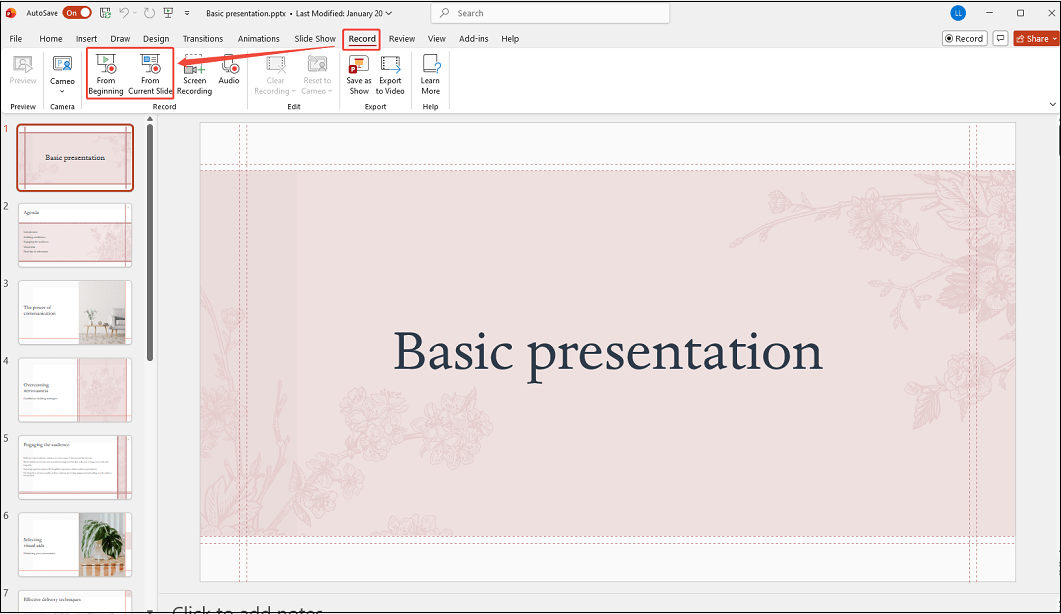Click the Share button
Screen dimensions: 1061x614
click(x=1034, y=38)
